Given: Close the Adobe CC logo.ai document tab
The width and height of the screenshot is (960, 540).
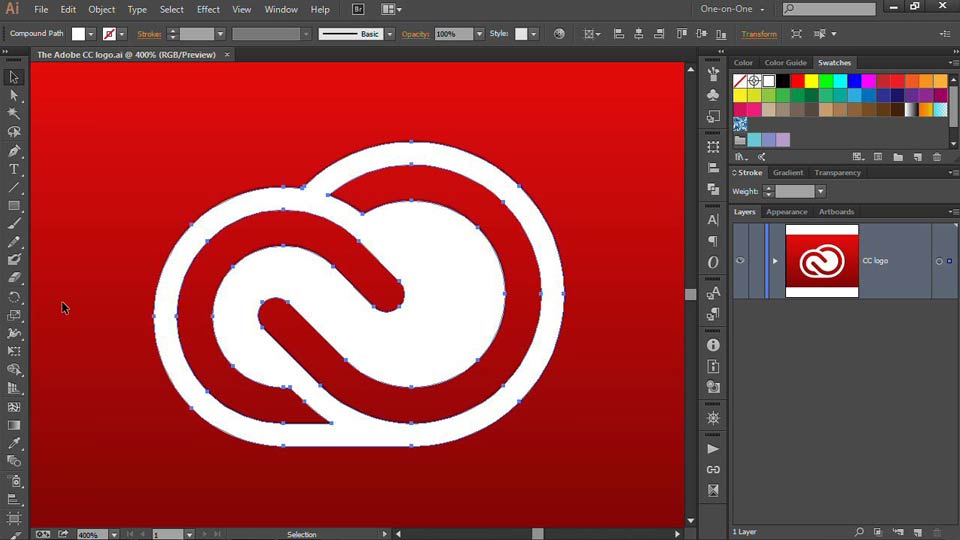Looking at the screenshot, I should click(227, 54).
